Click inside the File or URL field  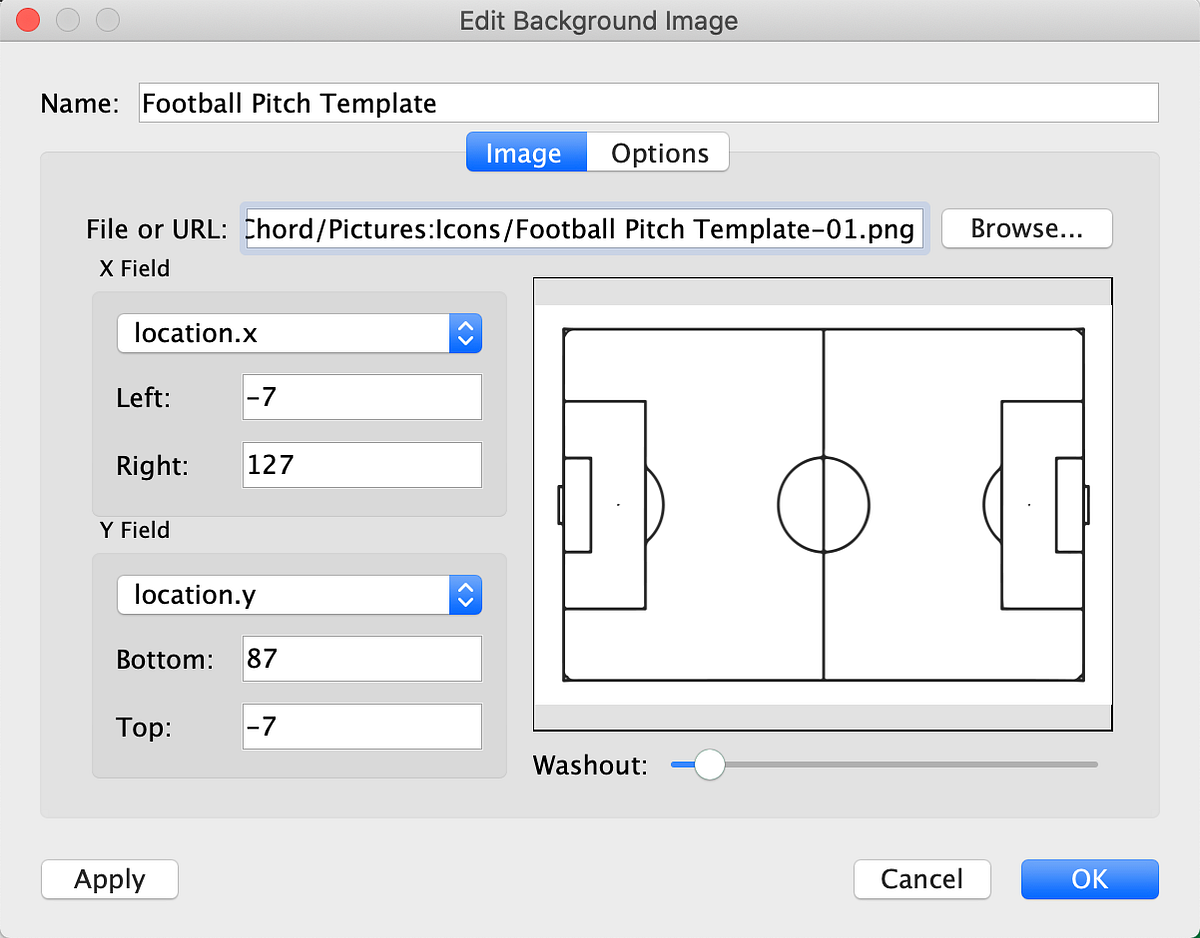[x=585, y=229]
